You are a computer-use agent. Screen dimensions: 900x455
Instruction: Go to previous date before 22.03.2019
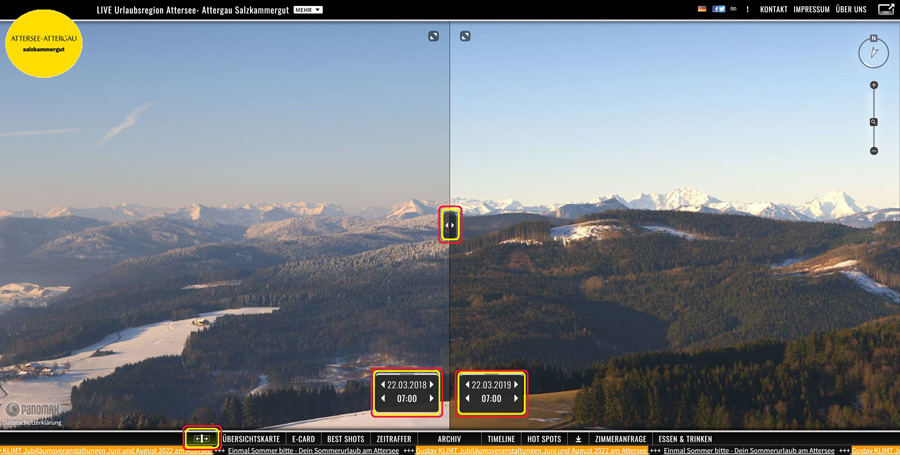(x=467, y=384)
